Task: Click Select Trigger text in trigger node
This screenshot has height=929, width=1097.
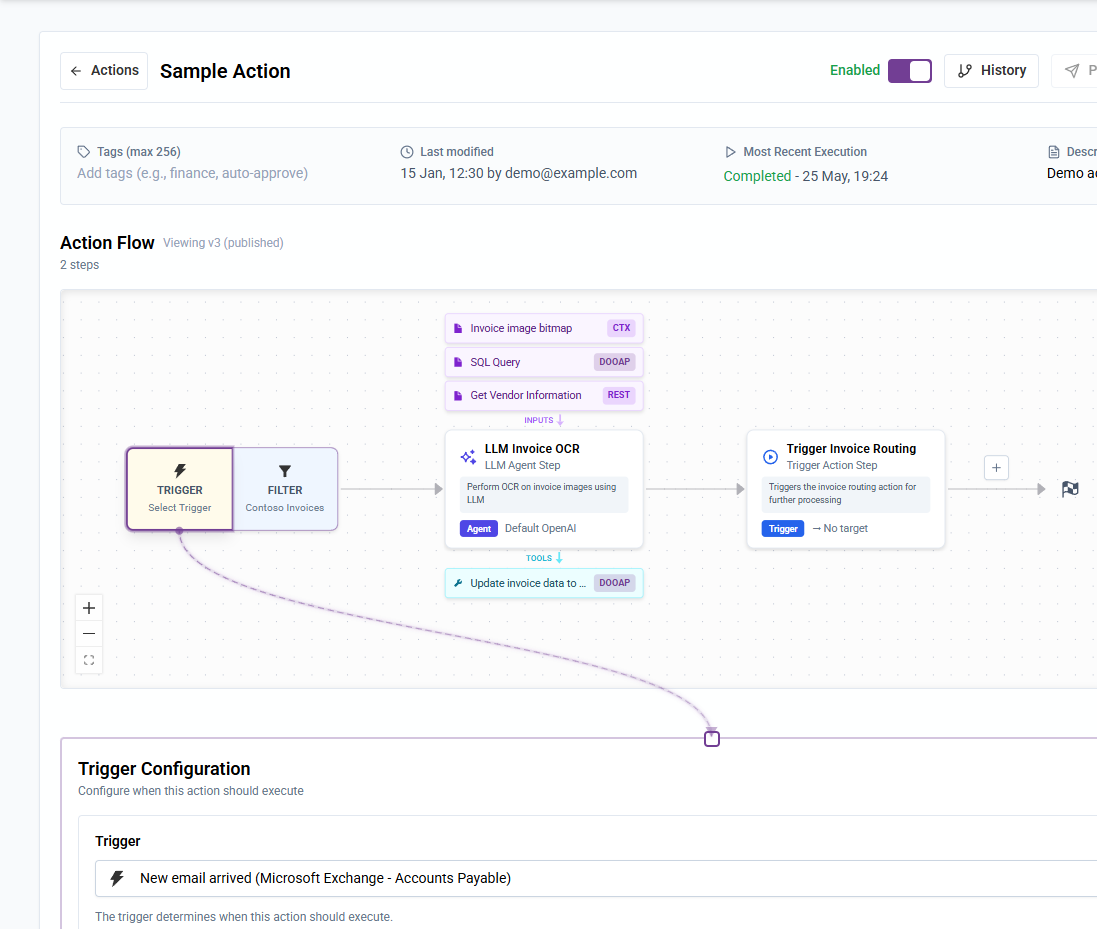Action: [180, 508]
